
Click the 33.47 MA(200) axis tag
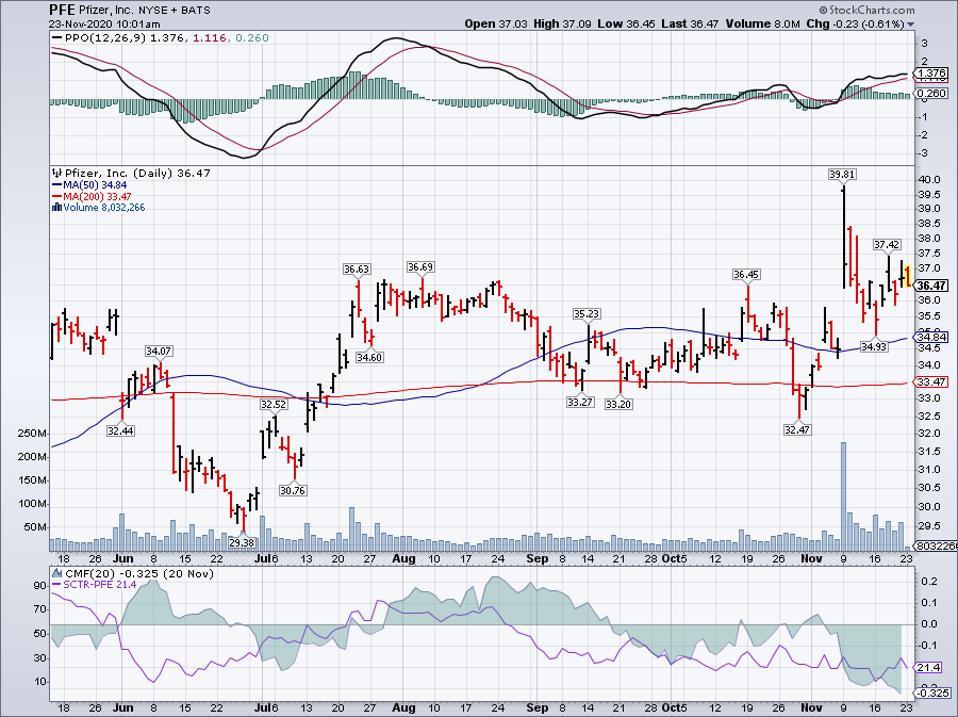tap(932, 382)
